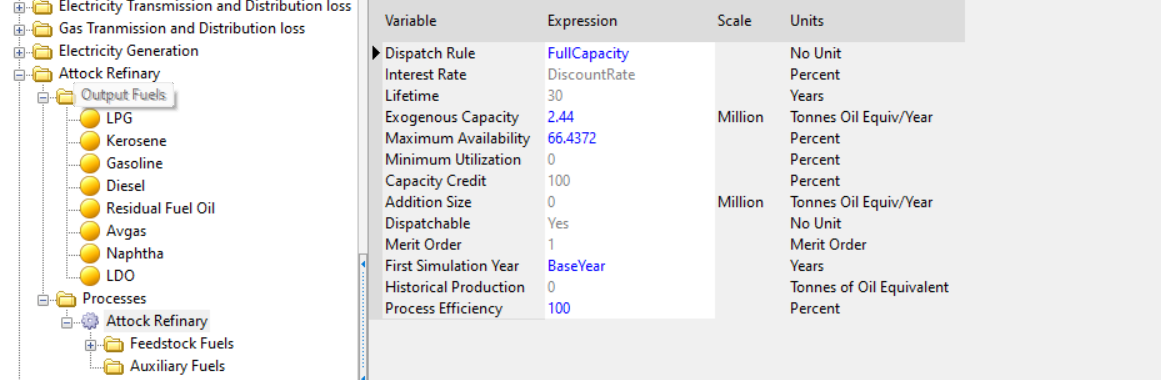Click the FullCapacity Dispatch Rule expression
The height and width of the screenshot is (380, 1161).
[588, 53]
